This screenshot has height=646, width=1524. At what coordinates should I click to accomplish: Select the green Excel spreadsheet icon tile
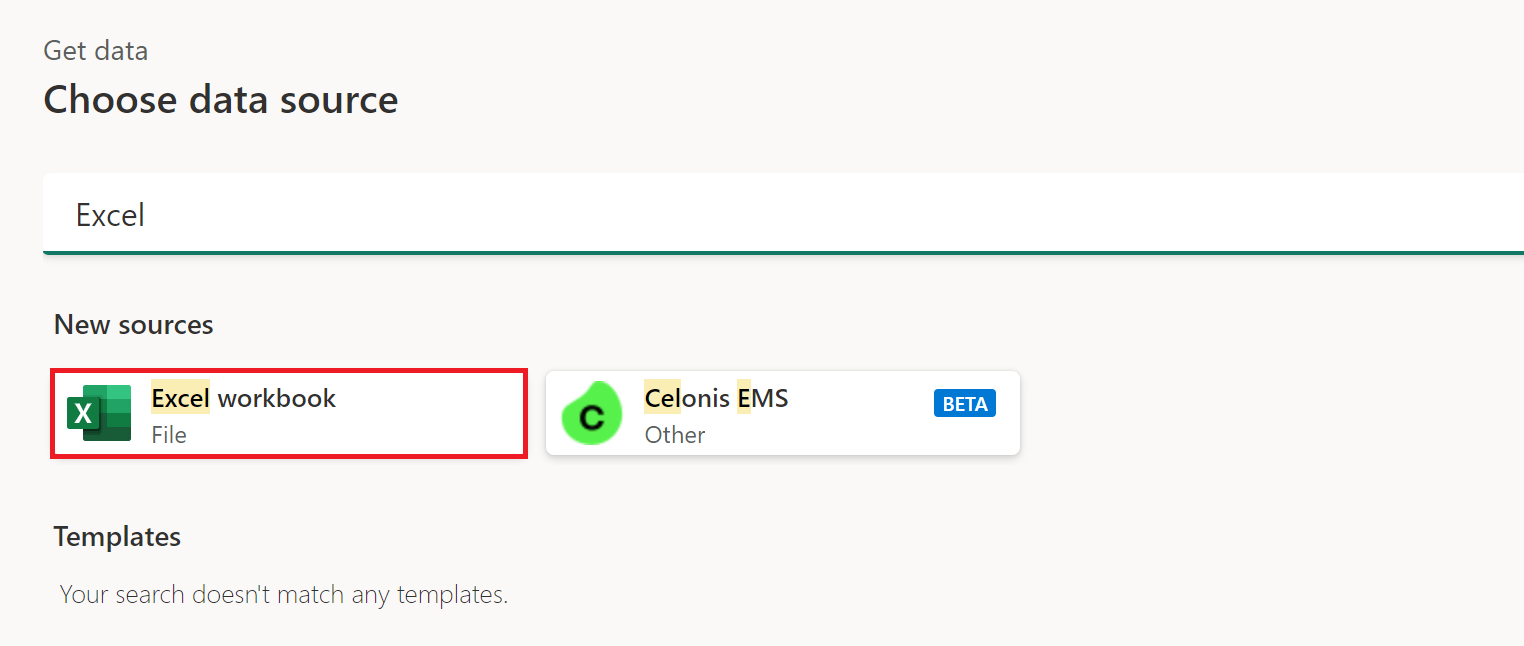97,412
